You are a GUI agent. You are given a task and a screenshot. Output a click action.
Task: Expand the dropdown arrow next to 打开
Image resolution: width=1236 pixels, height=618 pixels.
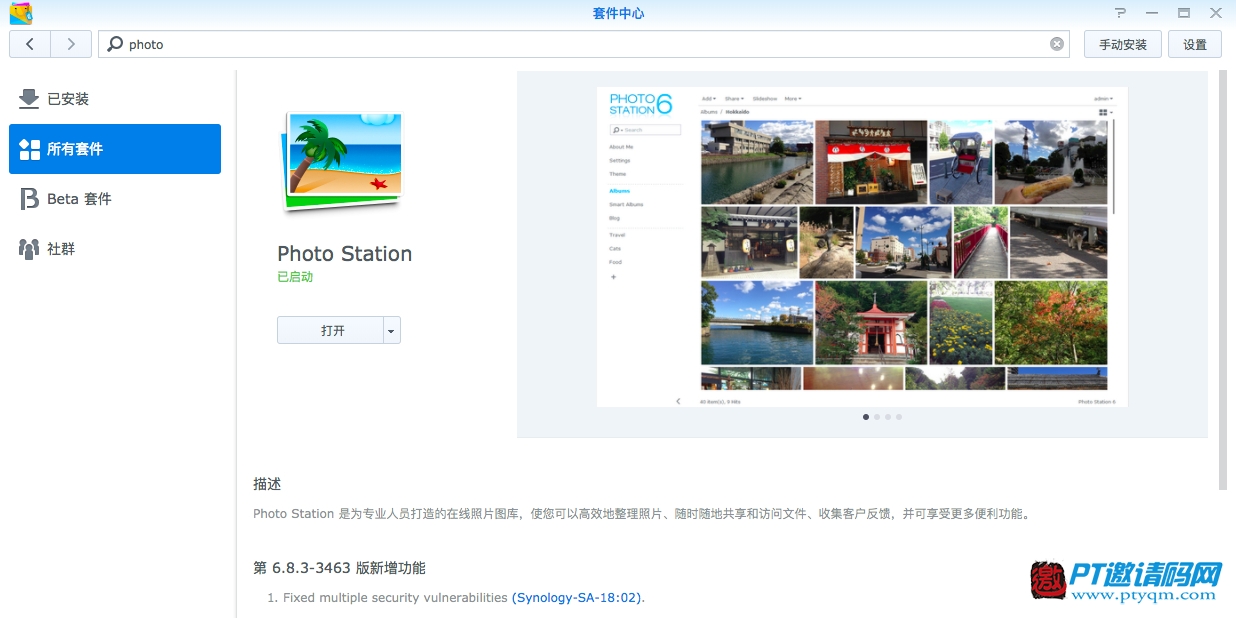392,330
